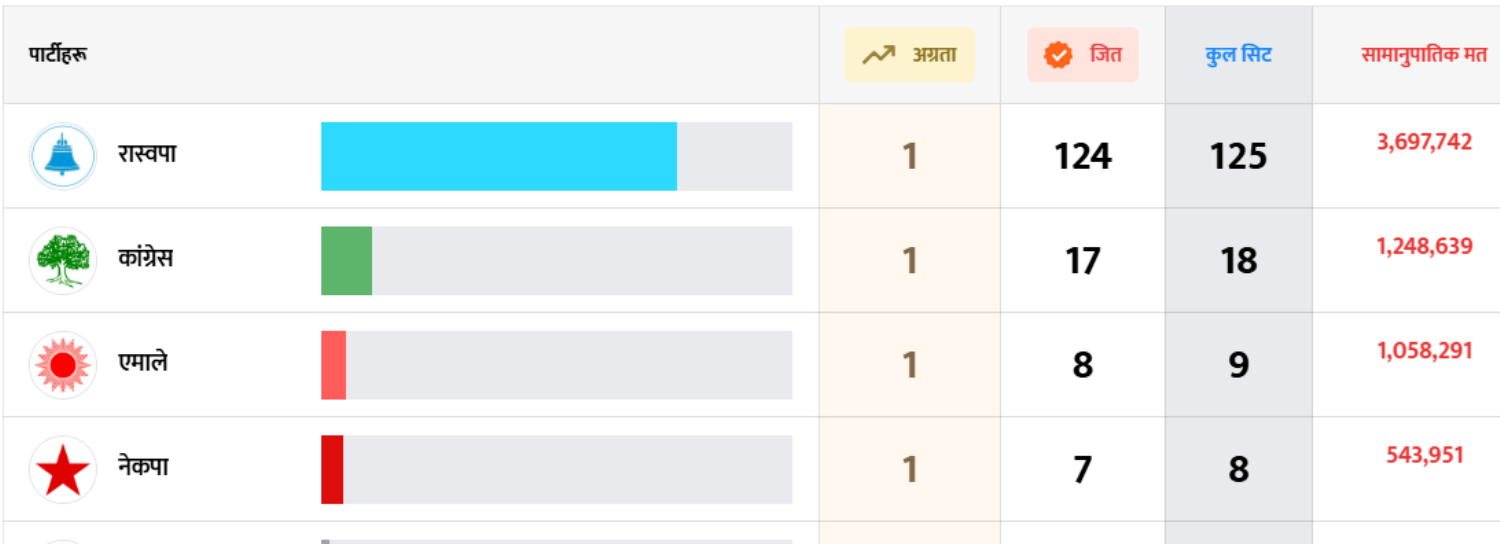Click the cyan रास्वपा seat progress bar
The height and width of the screenshot is (544, 1500).
point(498,156)
